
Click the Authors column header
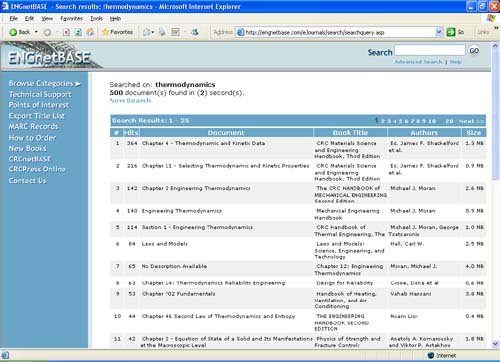[x=424, y=133]
